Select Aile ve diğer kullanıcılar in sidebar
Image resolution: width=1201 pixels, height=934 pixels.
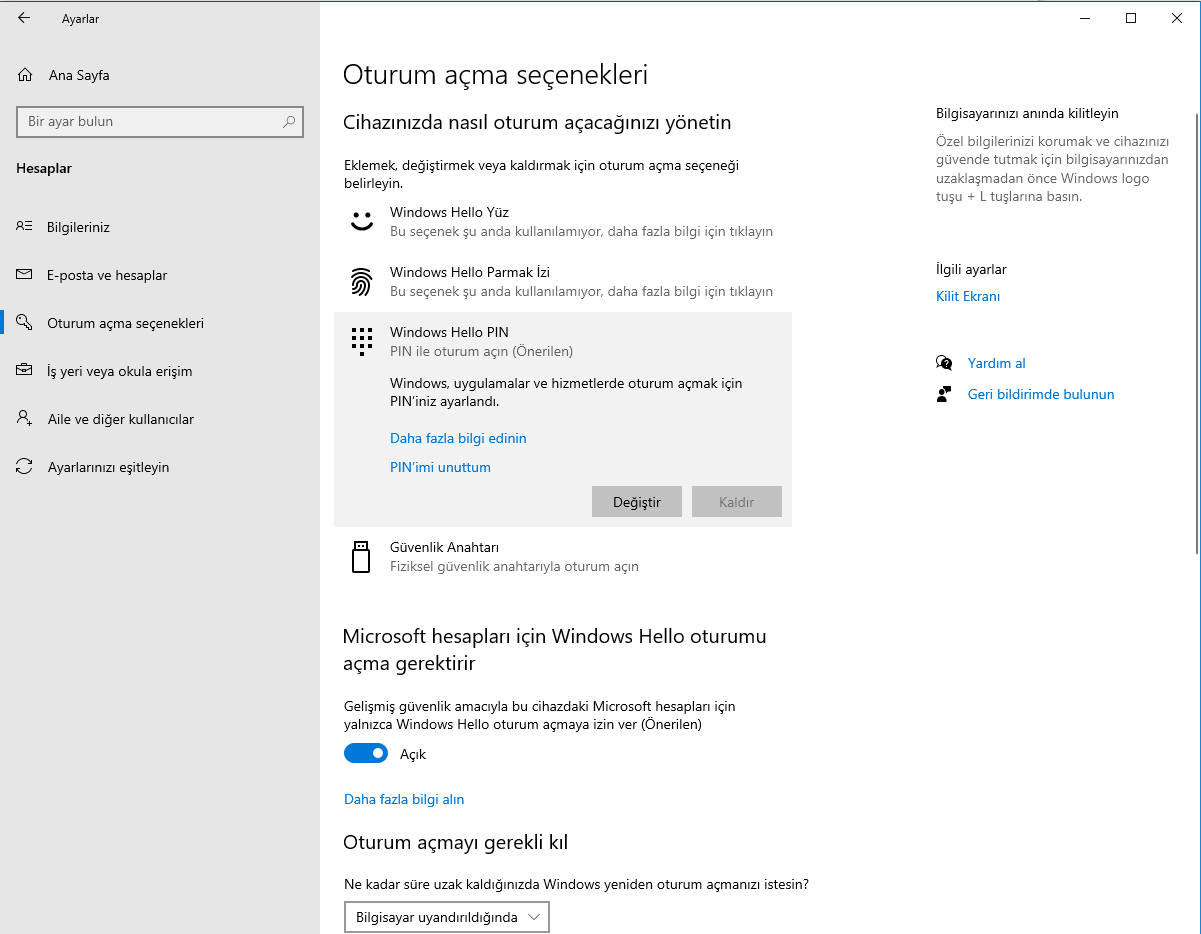[x=120, y=418]
